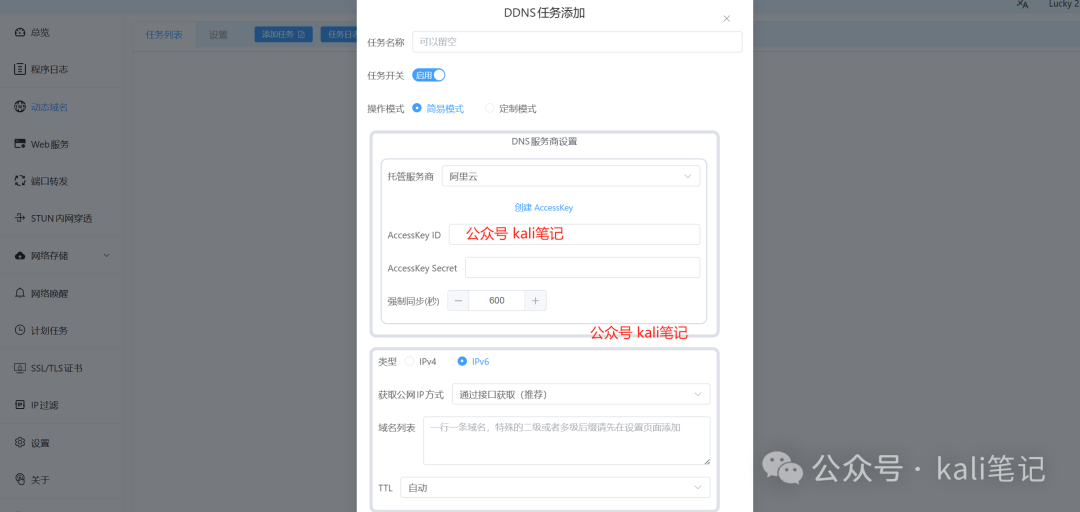
Task: Increase 强制同步 seconds with plus button
Action: (535, 300)
